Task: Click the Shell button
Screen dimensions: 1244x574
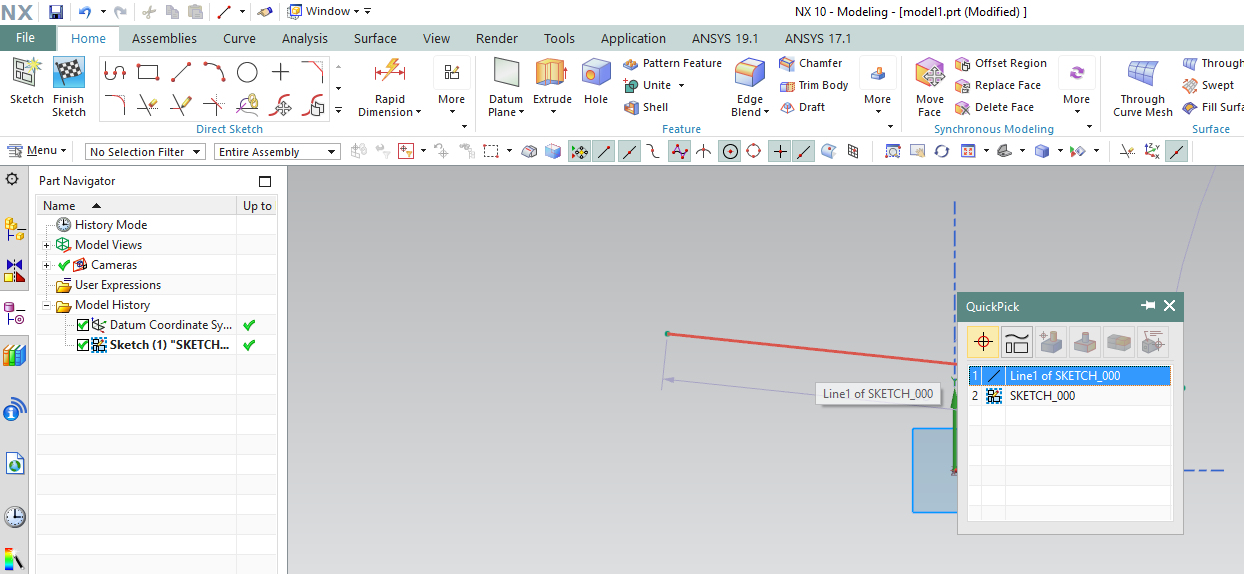Action: (646, 107)
